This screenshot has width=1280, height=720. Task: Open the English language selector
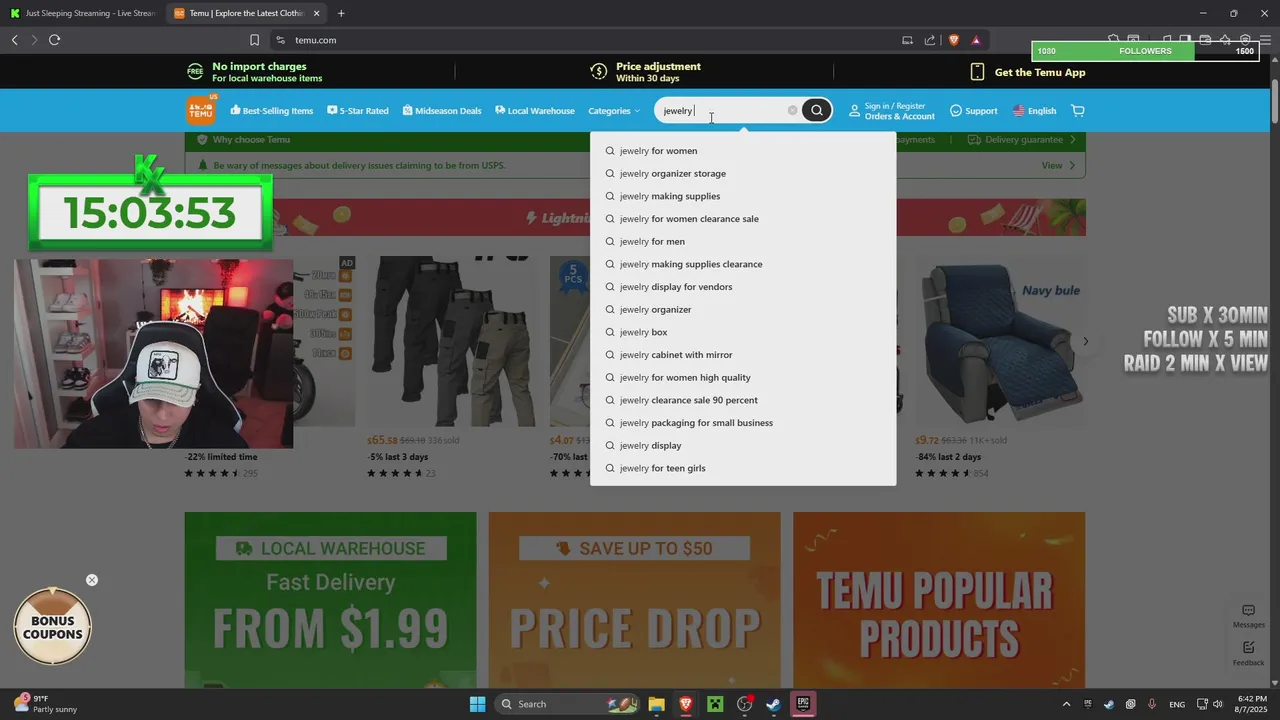tap(1034, 110)
